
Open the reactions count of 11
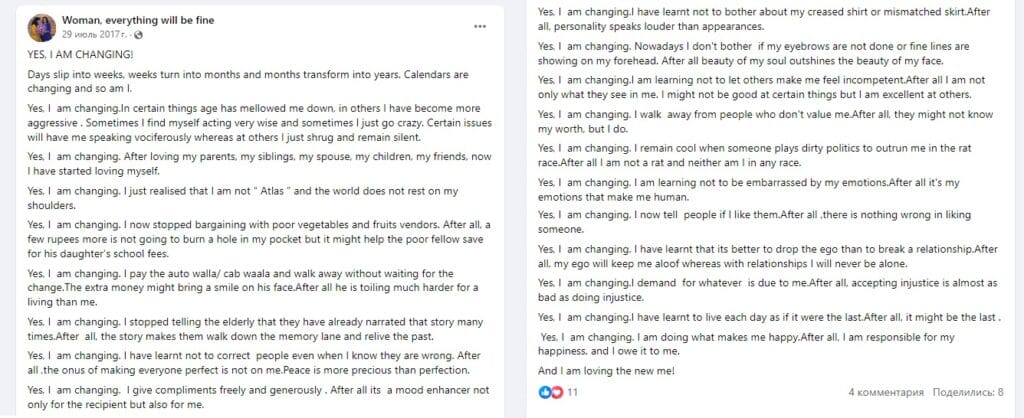(572, 393)
